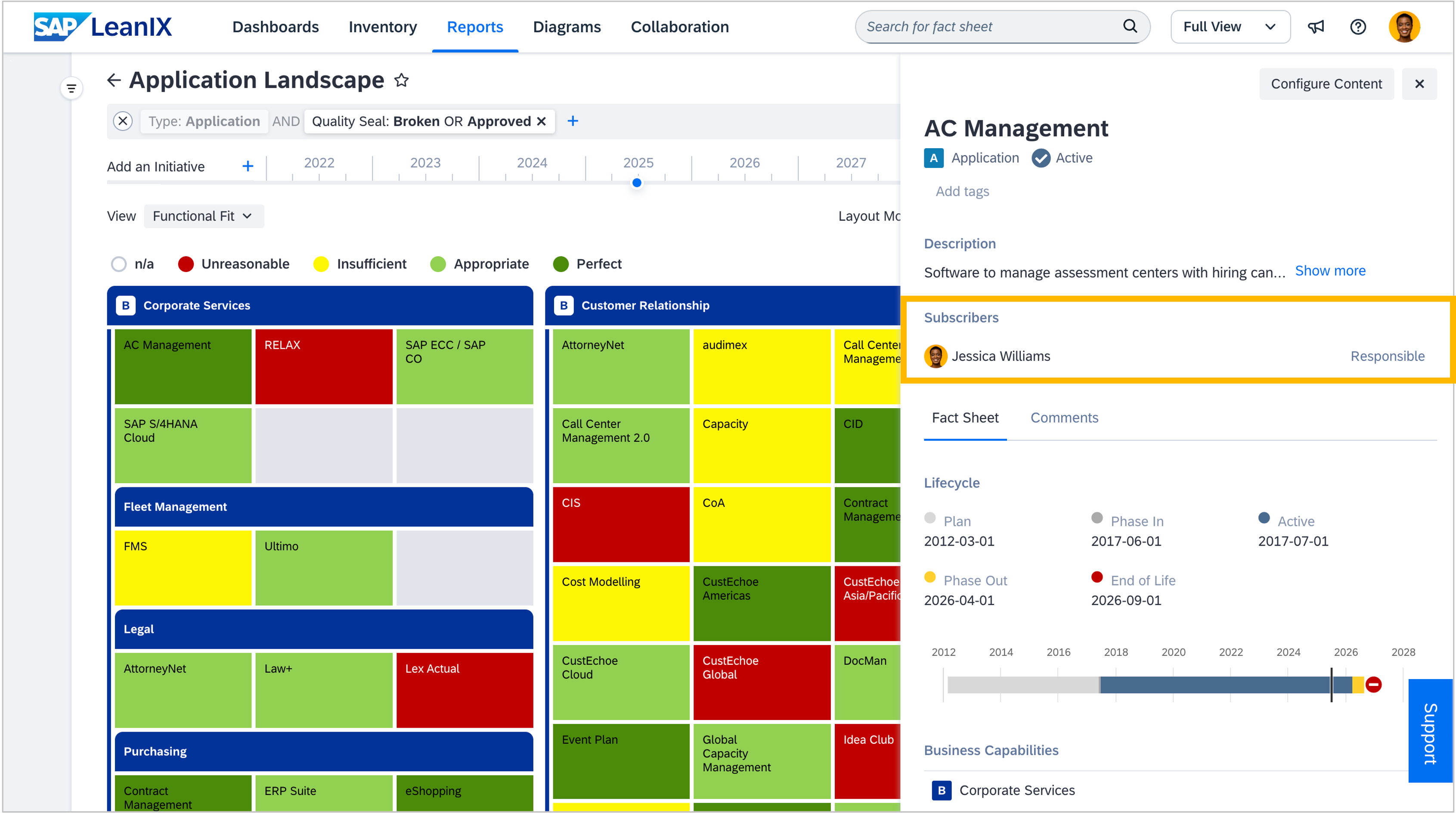Select the red RELAX tile

pyautogui.click(x=324, y=366)
